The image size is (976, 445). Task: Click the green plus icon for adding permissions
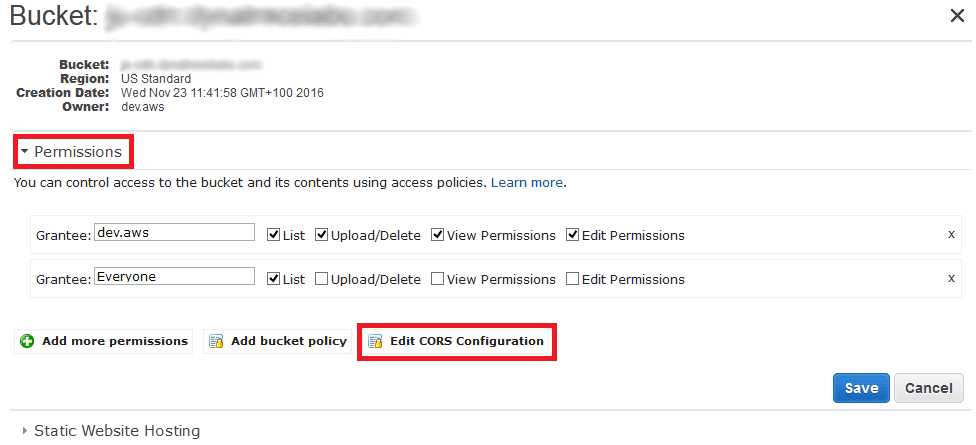(x=27, y=342)
